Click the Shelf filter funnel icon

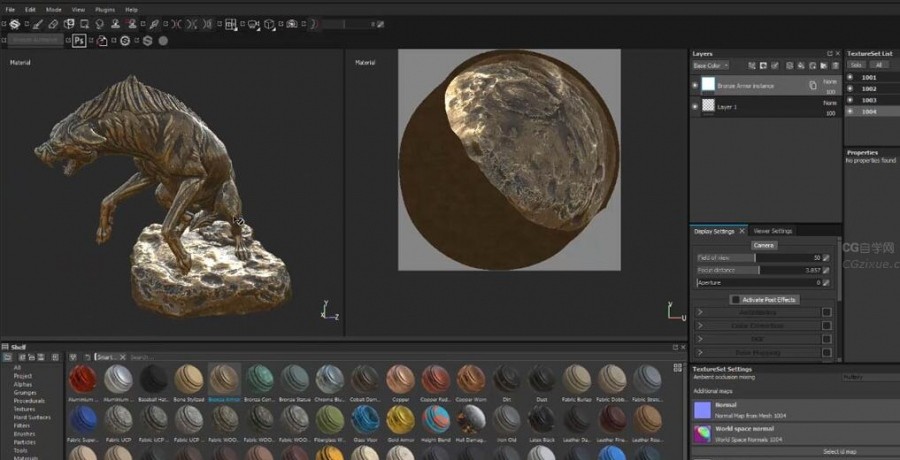[x=73, y=357]
